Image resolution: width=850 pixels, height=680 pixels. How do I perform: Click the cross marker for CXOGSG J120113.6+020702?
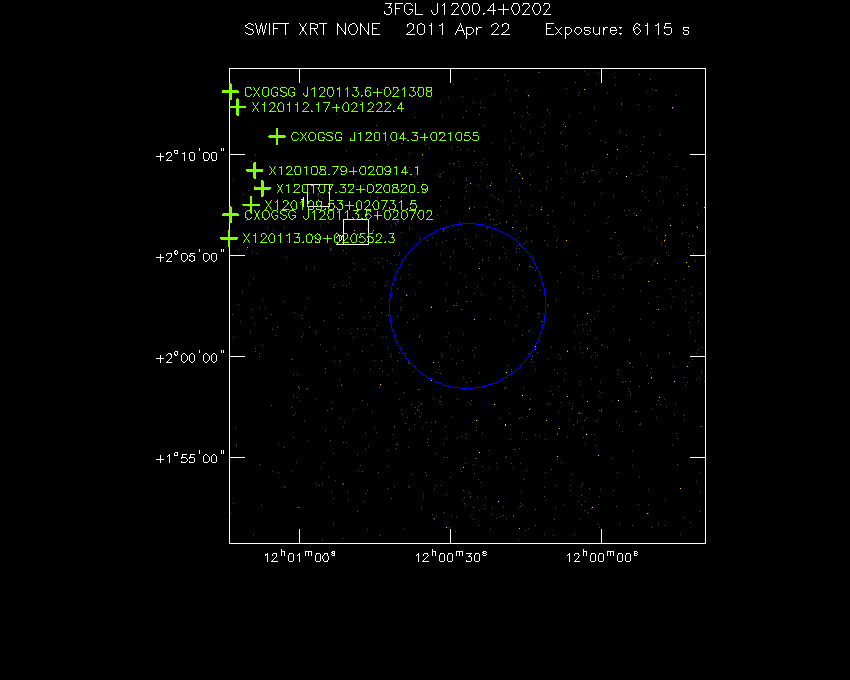230,215
